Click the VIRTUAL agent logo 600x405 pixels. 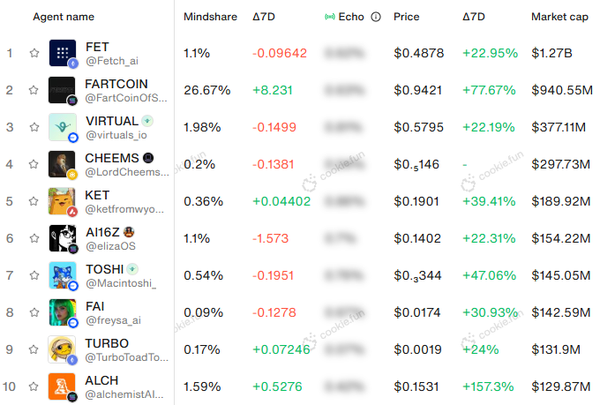pyautogui.click(x=63, y=127)
